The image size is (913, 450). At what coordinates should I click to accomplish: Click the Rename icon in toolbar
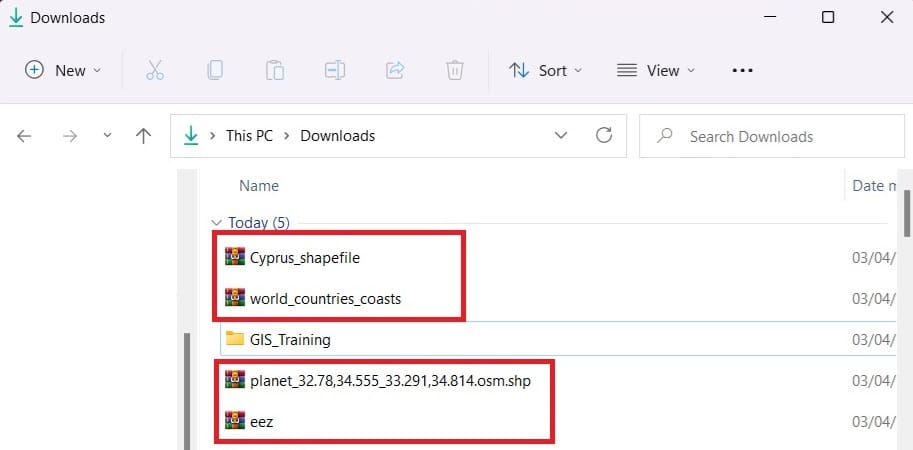tap(334, 70)
